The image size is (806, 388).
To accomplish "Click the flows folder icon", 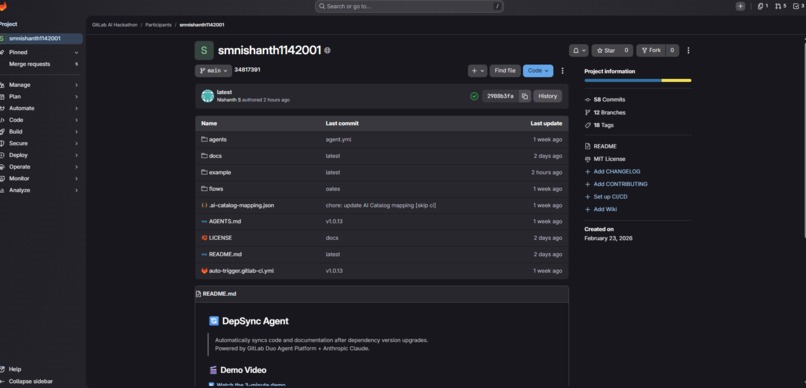I will point(204,189).
